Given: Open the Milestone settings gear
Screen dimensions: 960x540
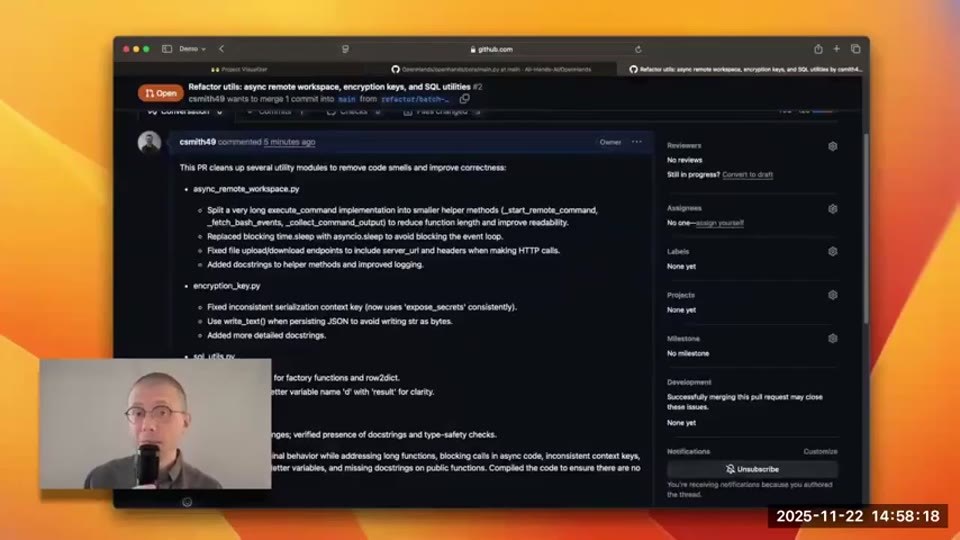Looking at the screenshot, I should coord(833,339).
